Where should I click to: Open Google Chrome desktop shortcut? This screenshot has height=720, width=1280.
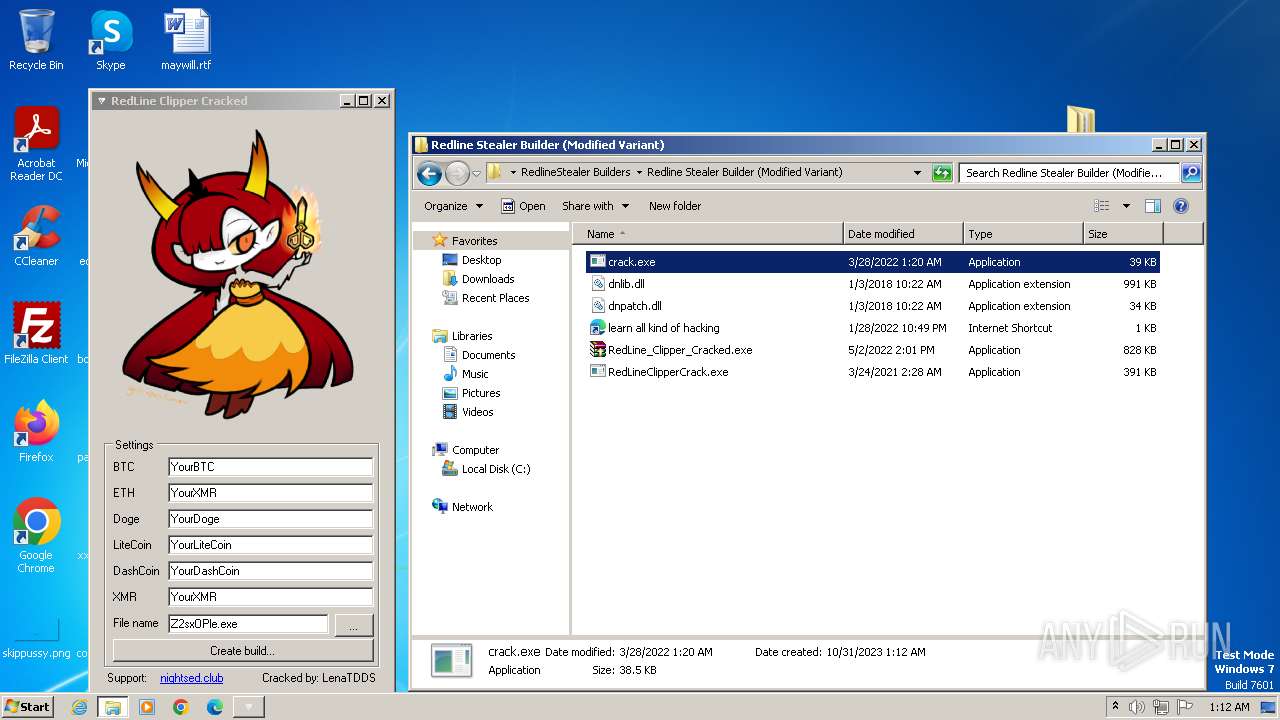(36, 536)
